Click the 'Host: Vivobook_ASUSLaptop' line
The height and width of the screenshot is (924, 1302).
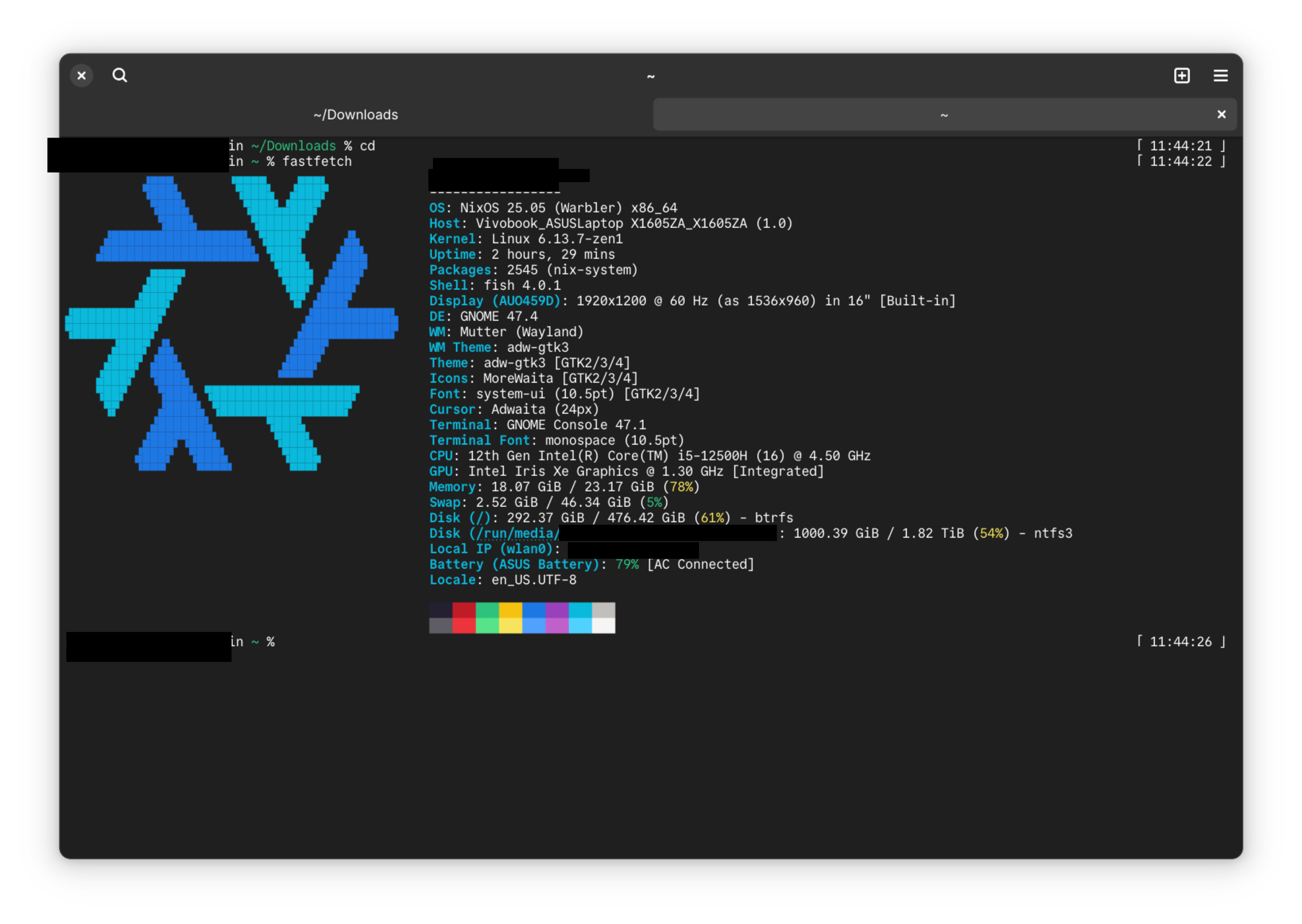611,224
